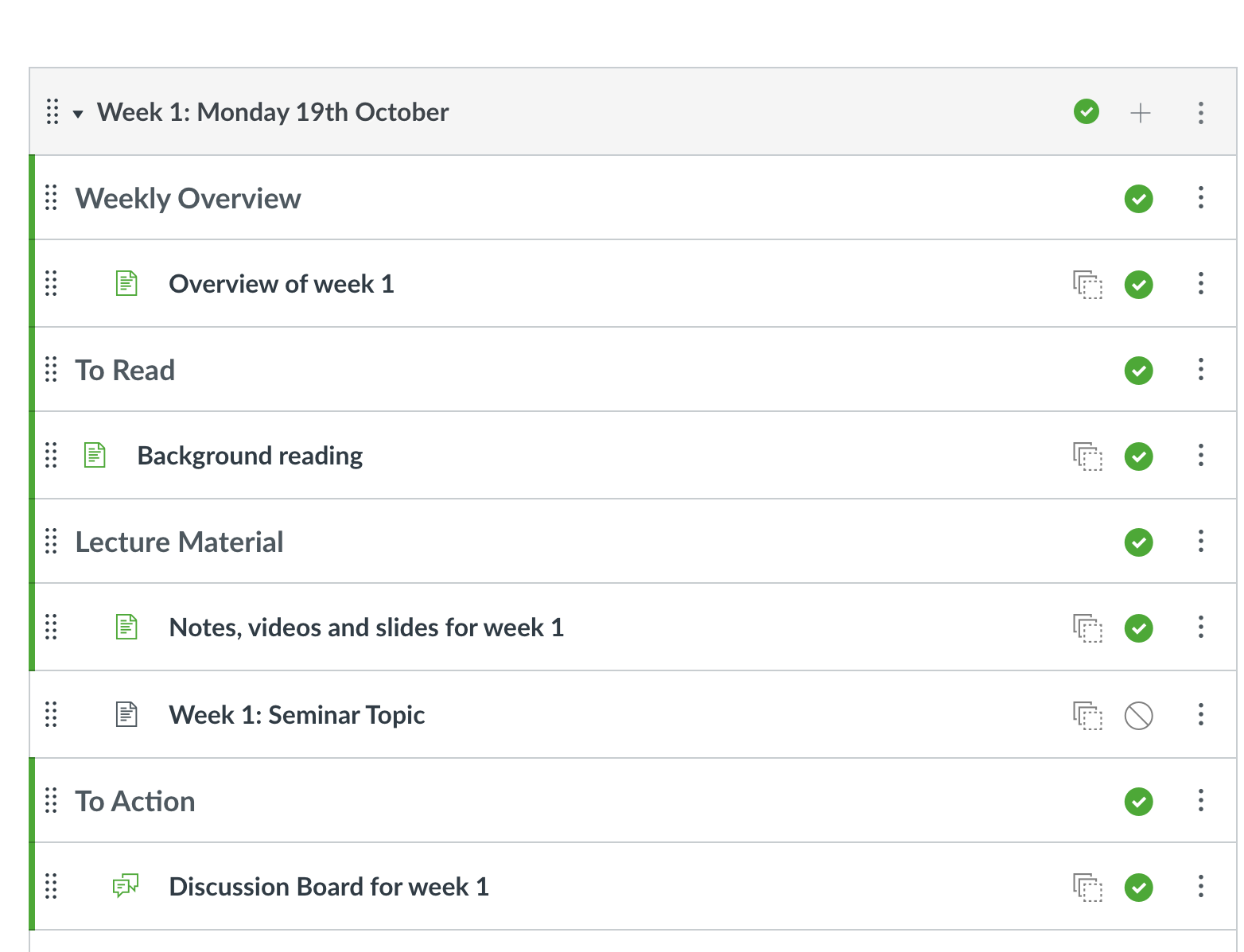Click the duplicate icon on Background reading row
Image resolution: width=1244 pixels, height=952 pixels.
(x=1087, y=457)
